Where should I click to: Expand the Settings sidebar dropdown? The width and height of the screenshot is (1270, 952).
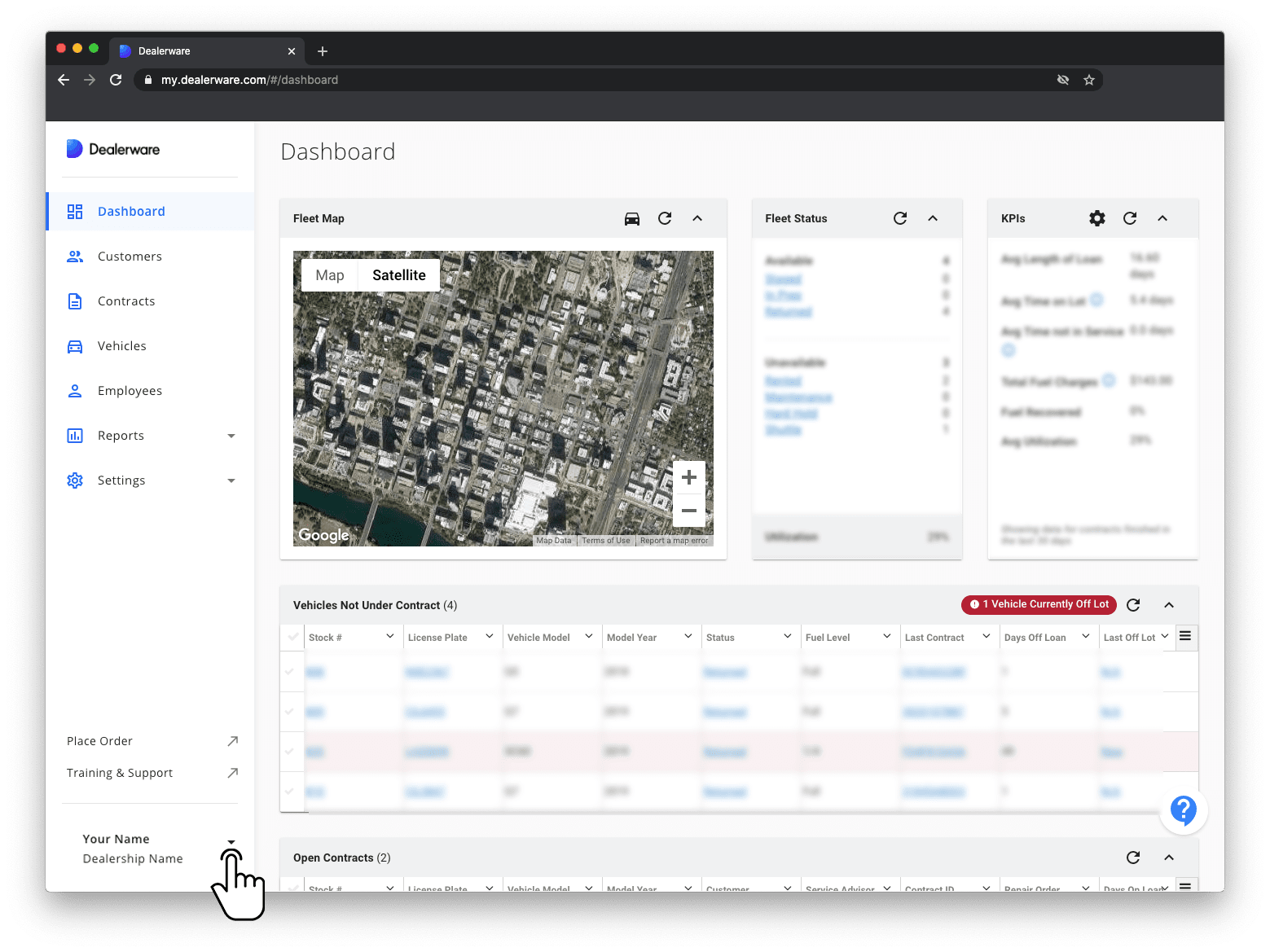click(231, 480)
